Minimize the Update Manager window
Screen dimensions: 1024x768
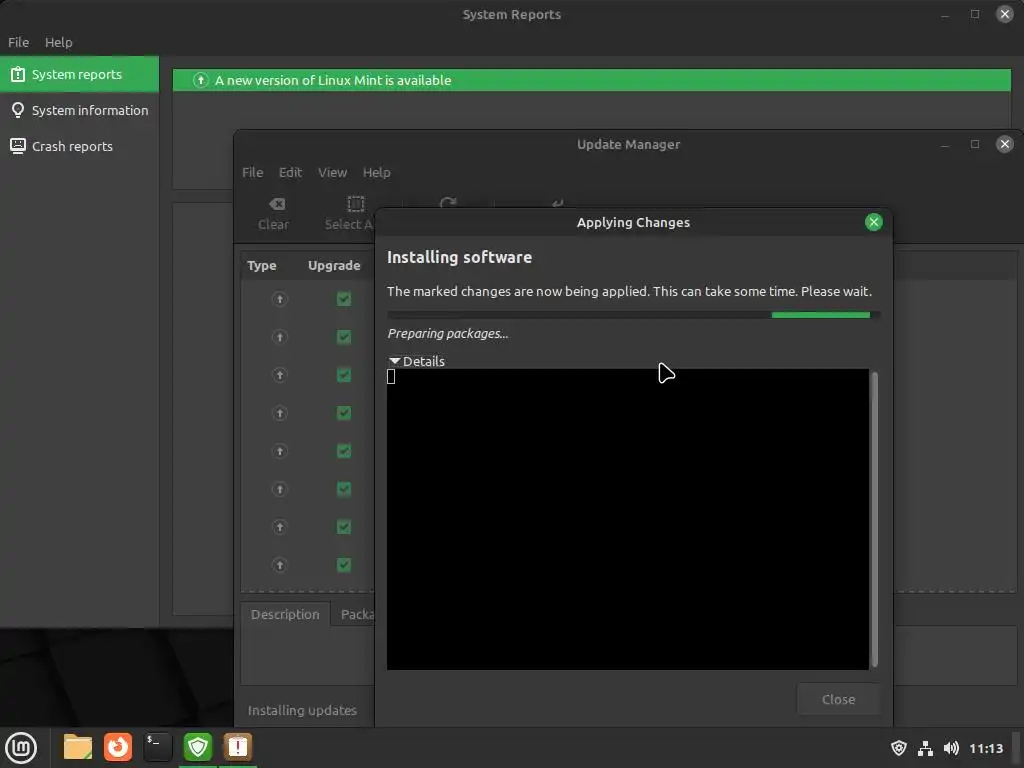[x=945, y=144]
